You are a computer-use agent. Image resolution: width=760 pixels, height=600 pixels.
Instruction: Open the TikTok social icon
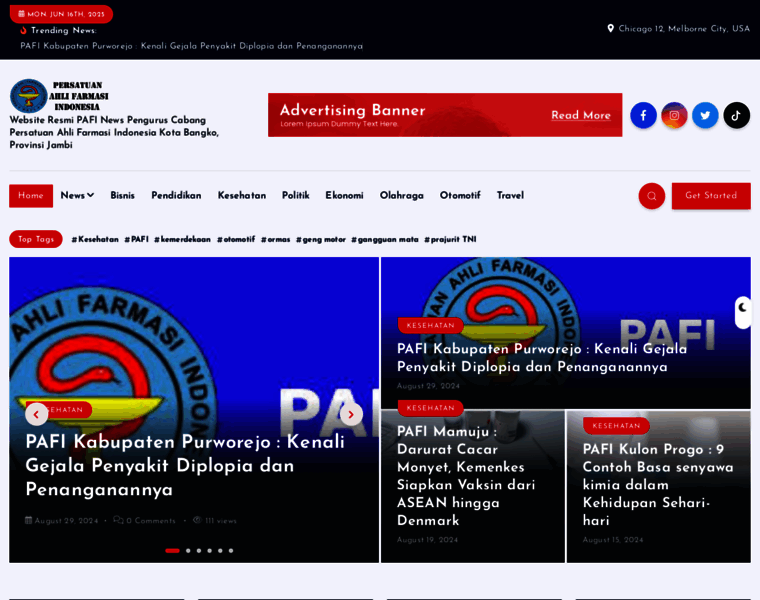tap(737, 115)
